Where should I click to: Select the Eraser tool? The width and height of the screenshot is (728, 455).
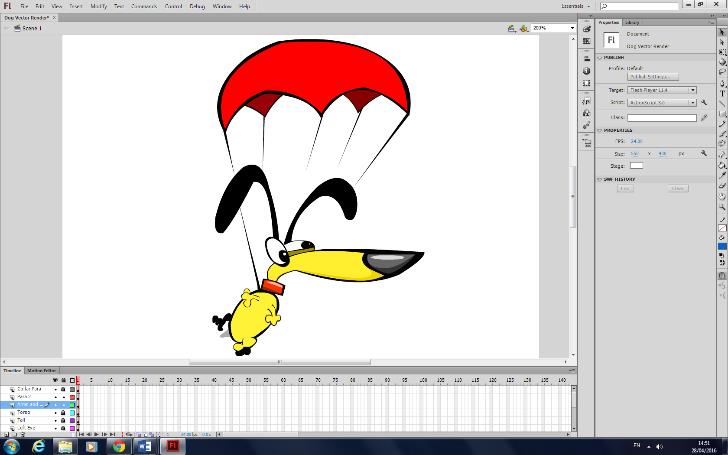[722, 186]
